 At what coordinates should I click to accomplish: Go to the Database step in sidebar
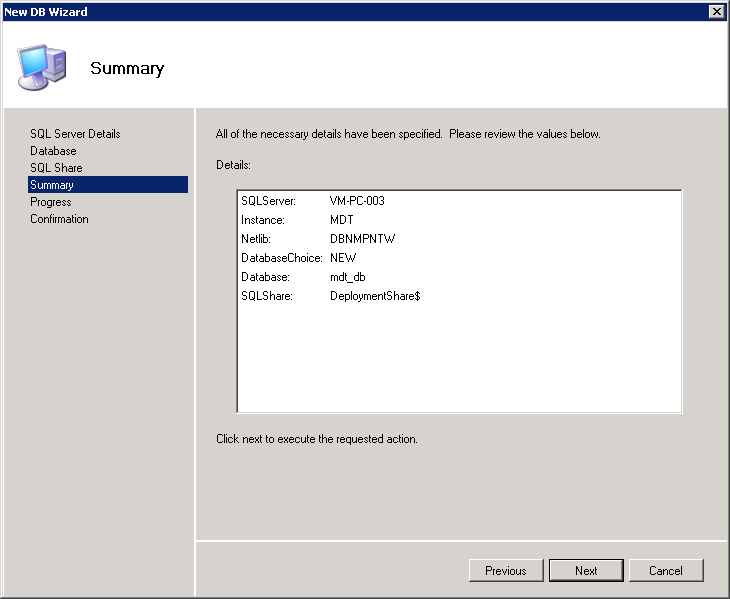point(53,151)
